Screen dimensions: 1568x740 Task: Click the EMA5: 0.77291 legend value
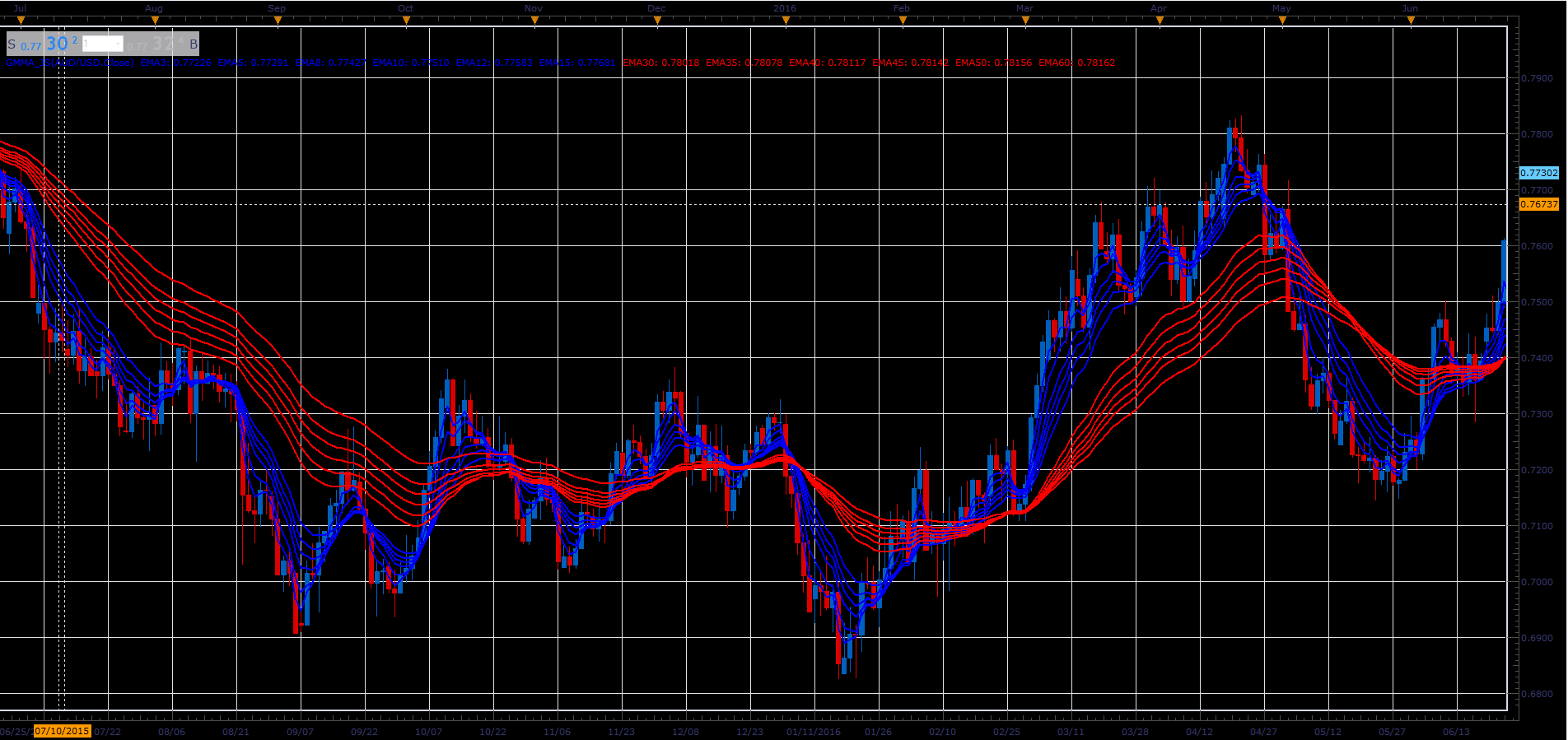(x=253, y=63)
